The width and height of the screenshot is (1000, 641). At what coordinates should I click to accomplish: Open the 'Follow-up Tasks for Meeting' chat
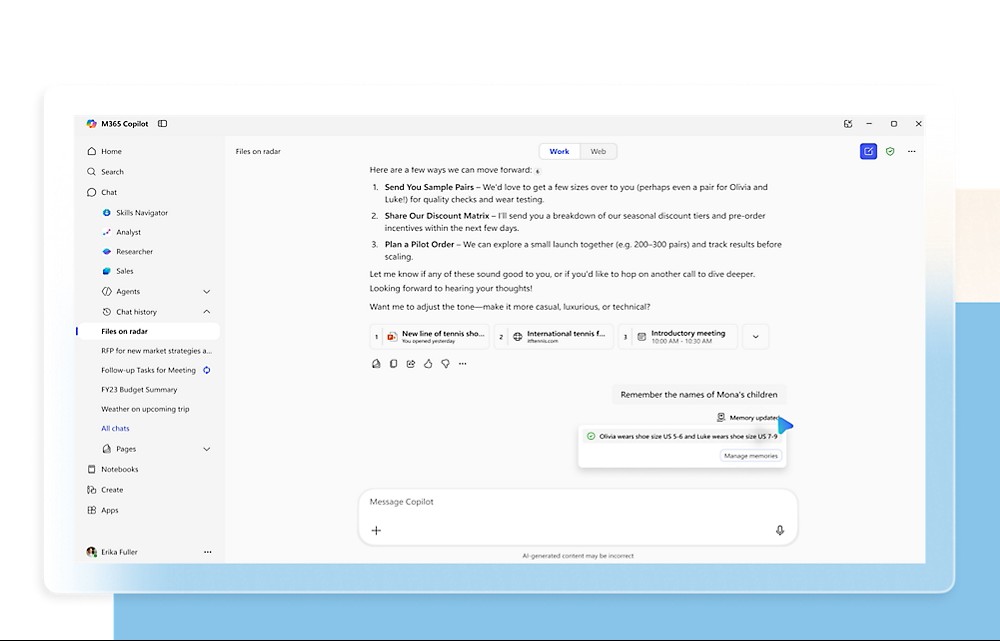pyautogui.click(x=148, y=370)
